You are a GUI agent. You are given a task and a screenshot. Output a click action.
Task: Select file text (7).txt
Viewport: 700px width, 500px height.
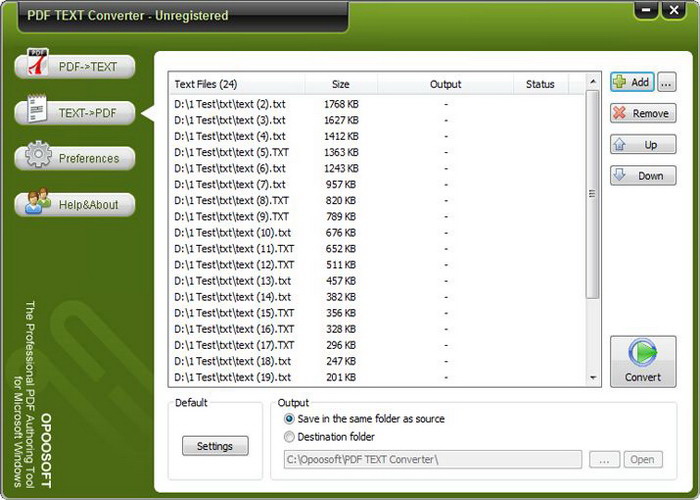pos(377,184)
